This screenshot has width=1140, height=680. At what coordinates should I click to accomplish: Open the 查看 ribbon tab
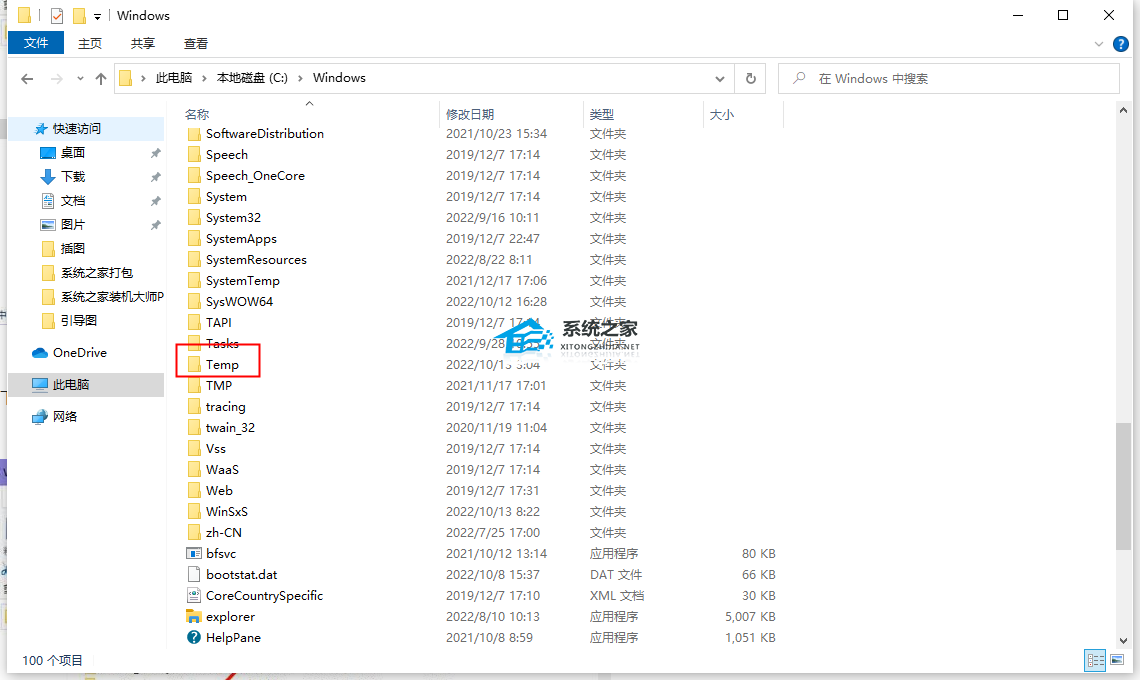[x=196, y=44]
